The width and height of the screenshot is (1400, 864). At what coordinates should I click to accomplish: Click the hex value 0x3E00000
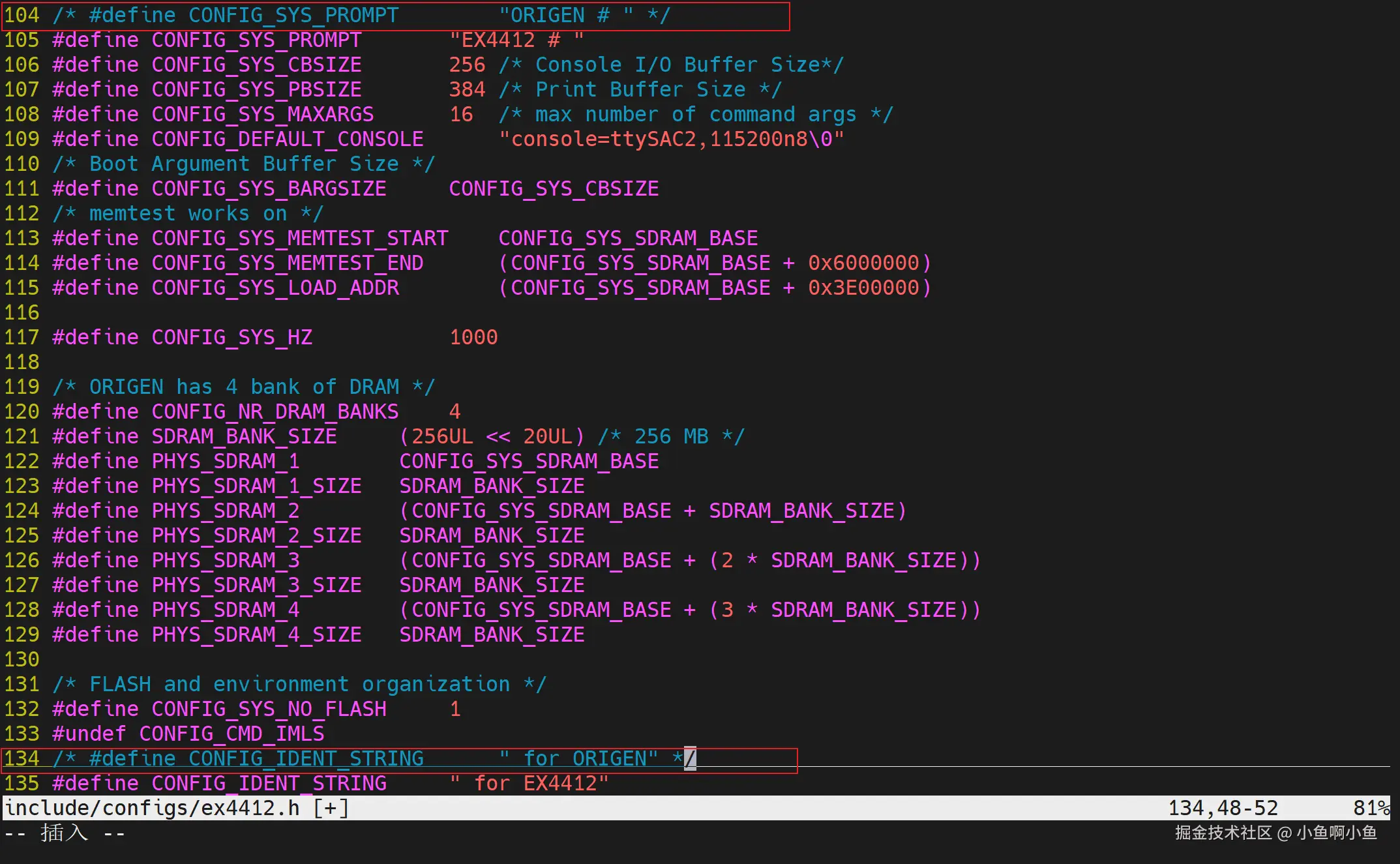click(863, 288)
